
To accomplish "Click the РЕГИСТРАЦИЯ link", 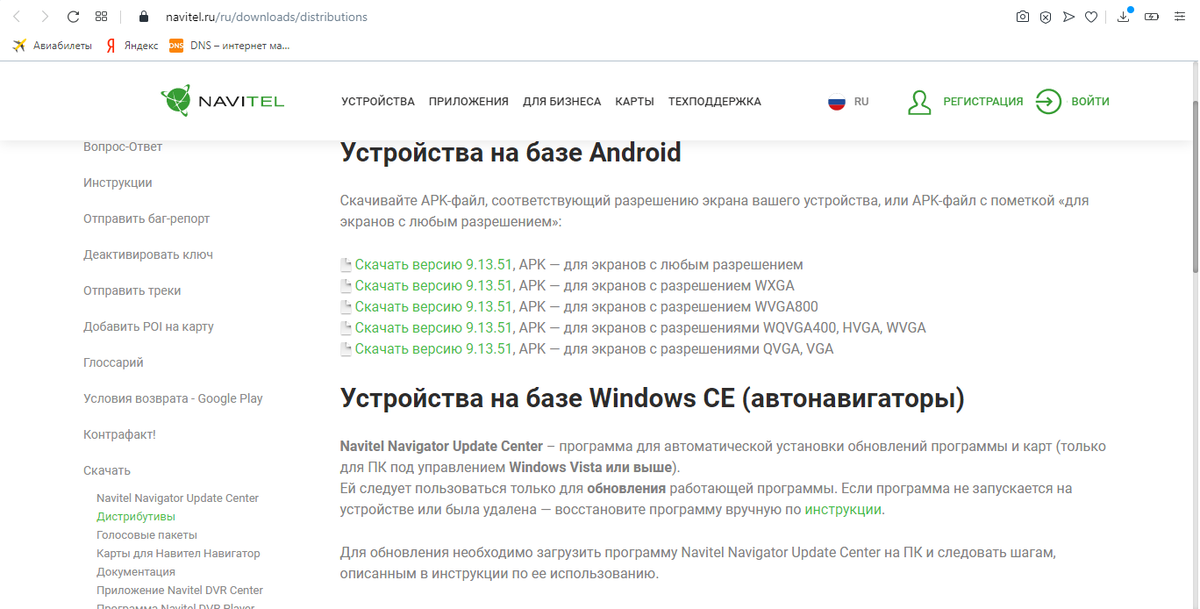I will pyautogui.click(x=983, y=102).
